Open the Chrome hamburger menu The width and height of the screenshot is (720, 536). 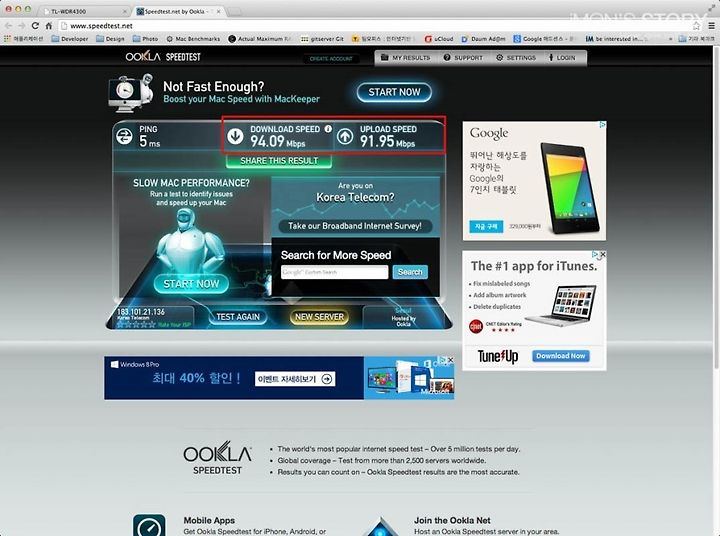pos(711,26)
